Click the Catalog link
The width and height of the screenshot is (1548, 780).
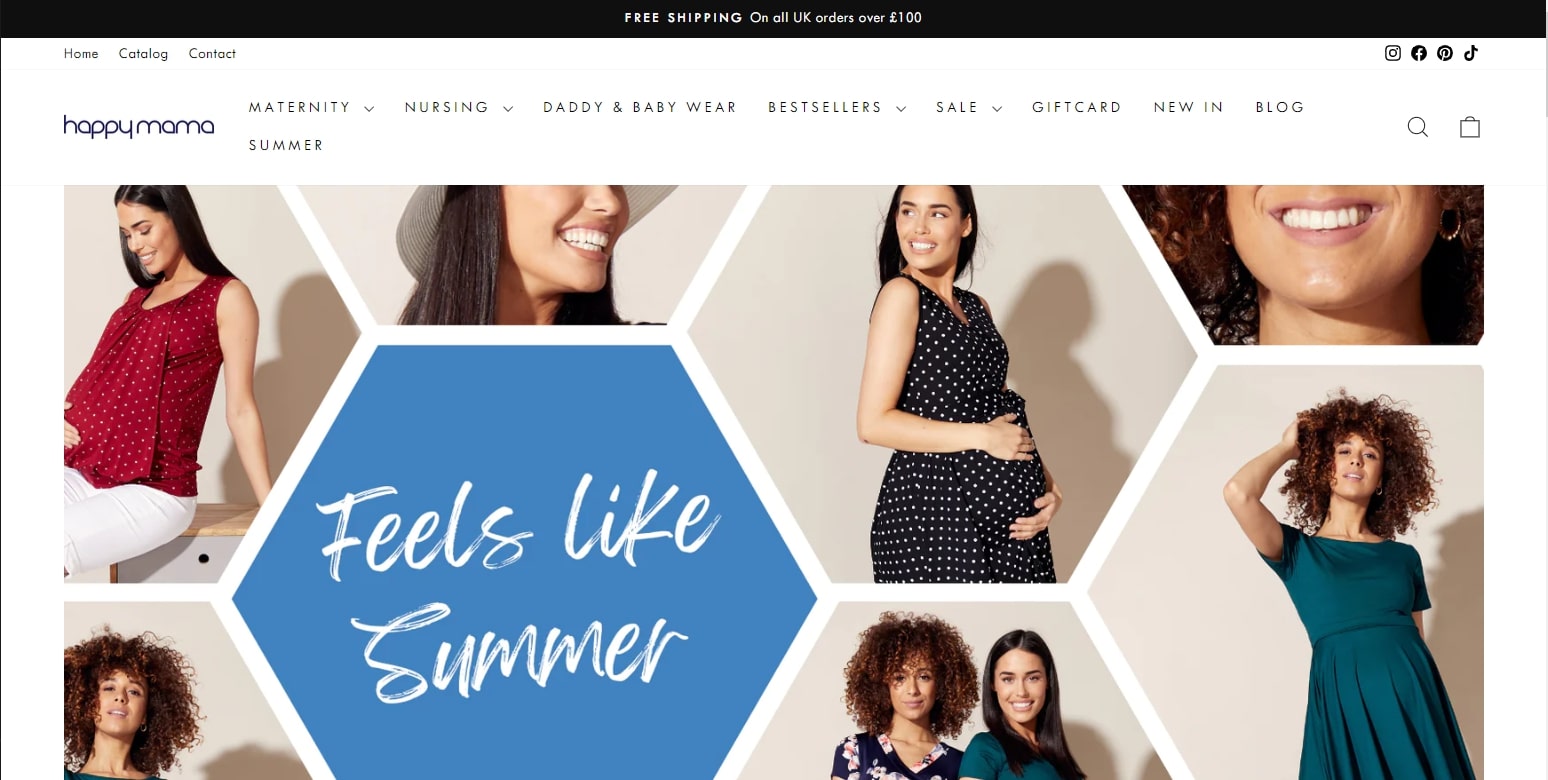(143, 54)
